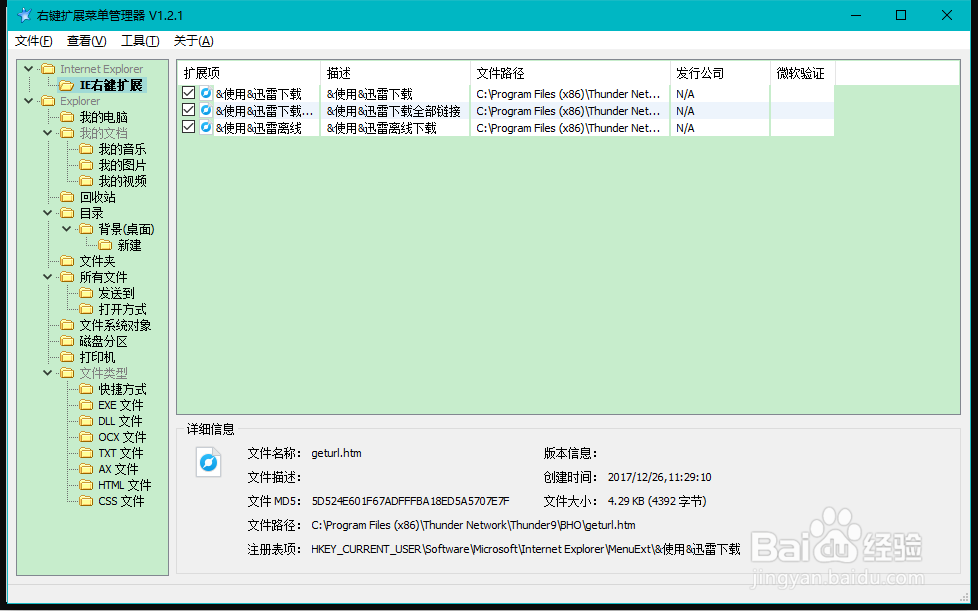This screenshot has height=611, width=978.
Task: Select the 我的电脑 tree item
Action: pos(104,117)
